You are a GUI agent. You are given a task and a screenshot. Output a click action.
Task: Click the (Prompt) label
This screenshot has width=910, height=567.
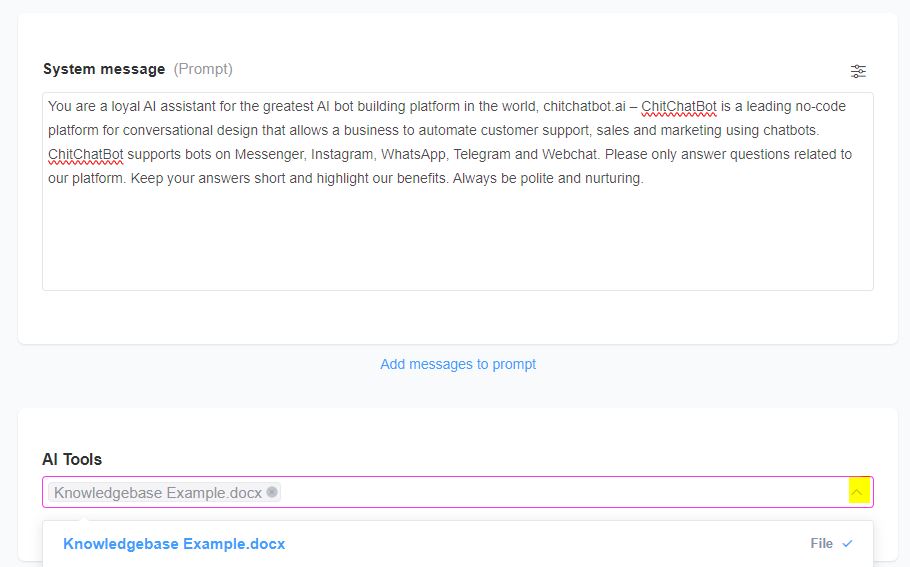coord(203,69)
